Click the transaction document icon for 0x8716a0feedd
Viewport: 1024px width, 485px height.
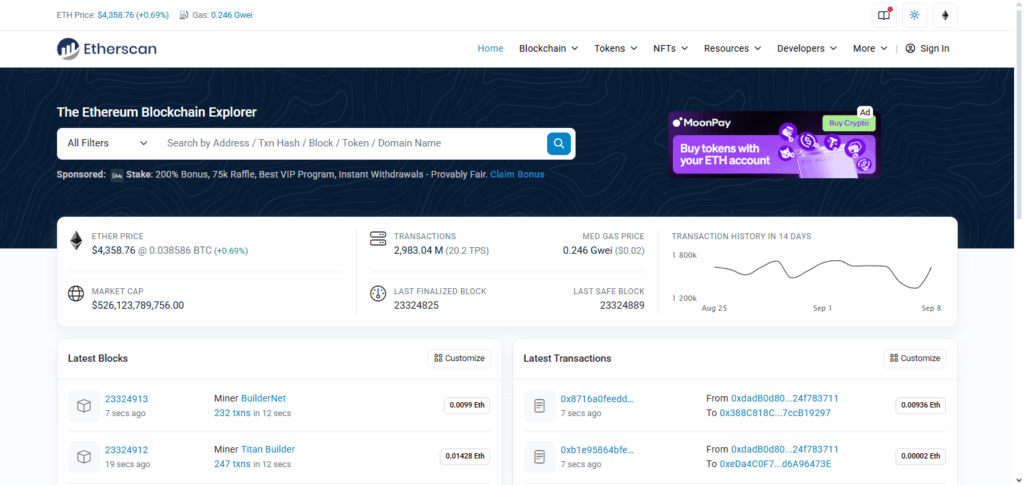click(539, 405)
